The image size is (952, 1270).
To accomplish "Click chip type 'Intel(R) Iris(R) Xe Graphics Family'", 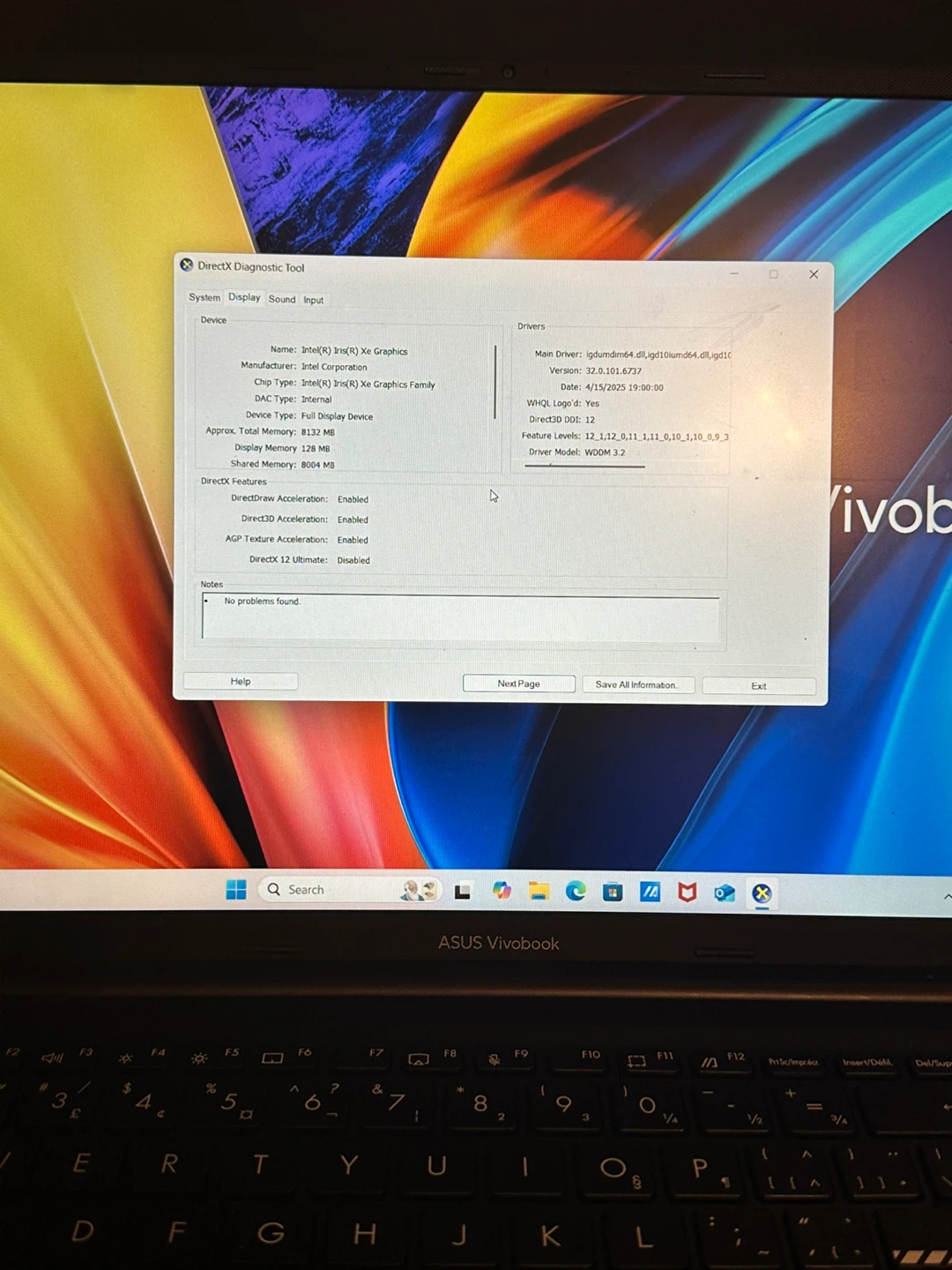I will (368, 384).
